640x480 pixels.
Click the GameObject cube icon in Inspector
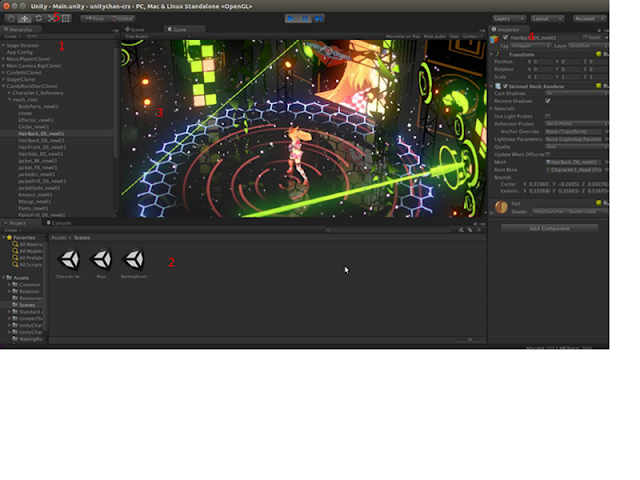coord(495,39)
